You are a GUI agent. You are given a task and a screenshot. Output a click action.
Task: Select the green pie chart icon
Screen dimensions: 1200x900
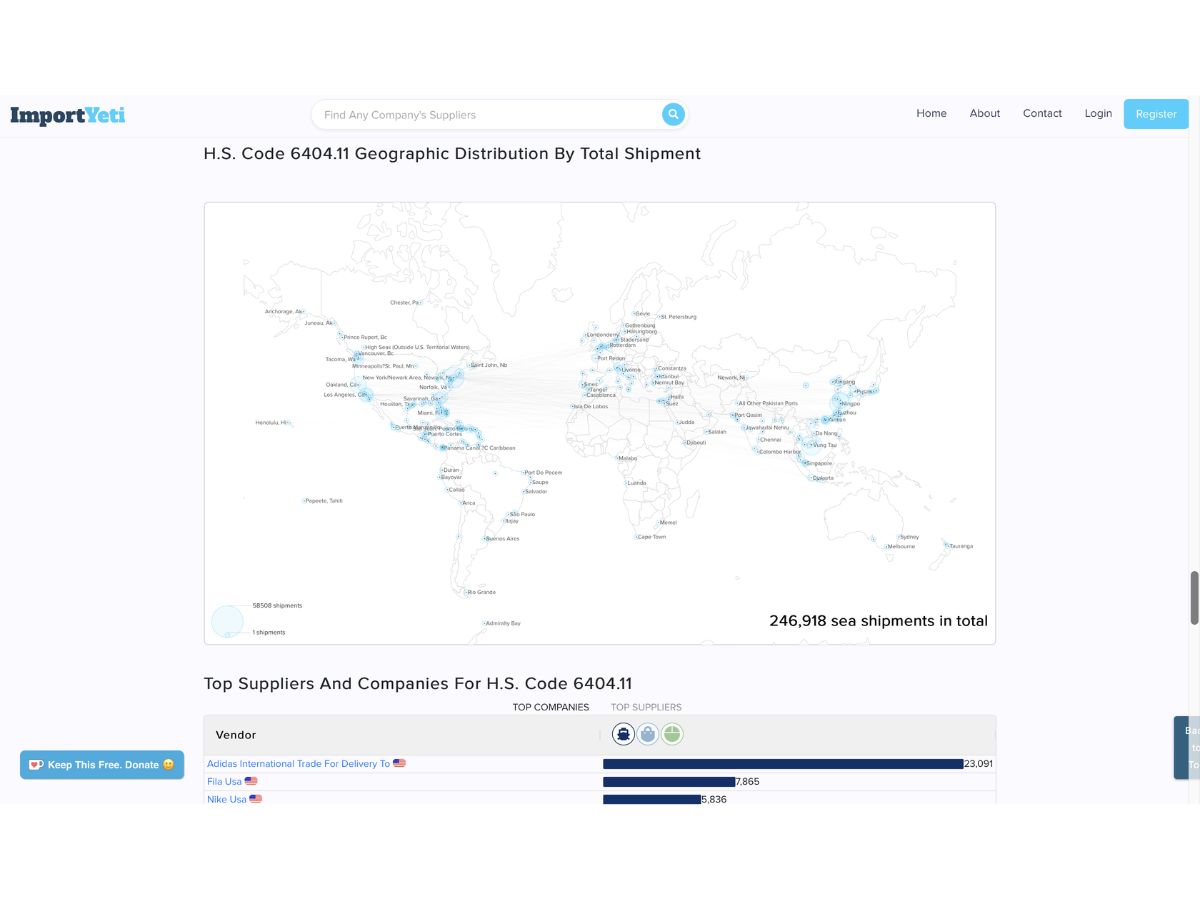click(673, 734)
